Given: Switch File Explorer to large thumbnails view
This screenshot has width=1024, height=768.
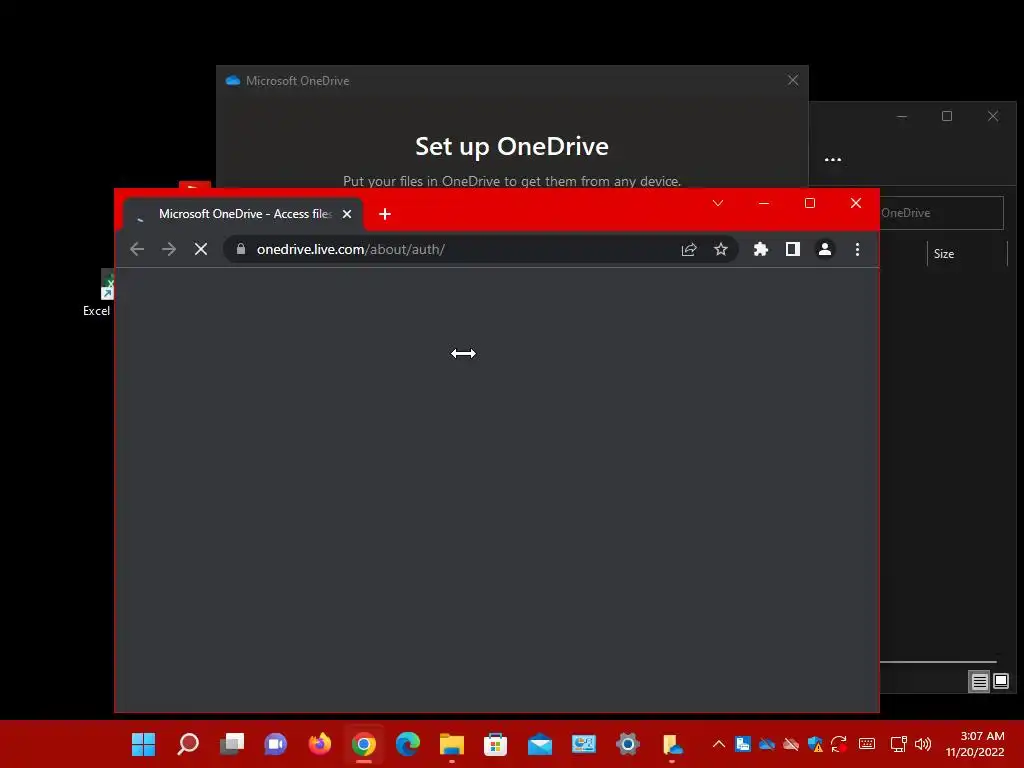Looking at the screenshot, I should click(1001, 682).
